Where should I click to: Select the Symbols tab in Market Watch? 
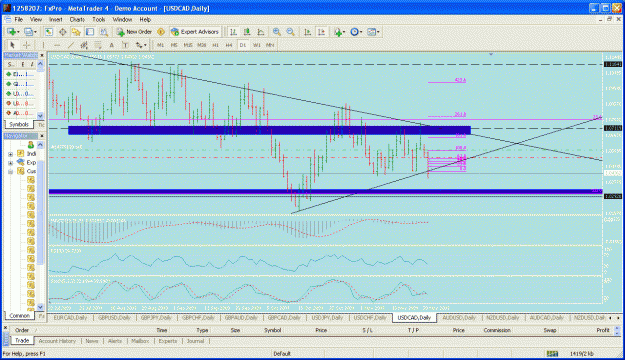pos(19,125)
